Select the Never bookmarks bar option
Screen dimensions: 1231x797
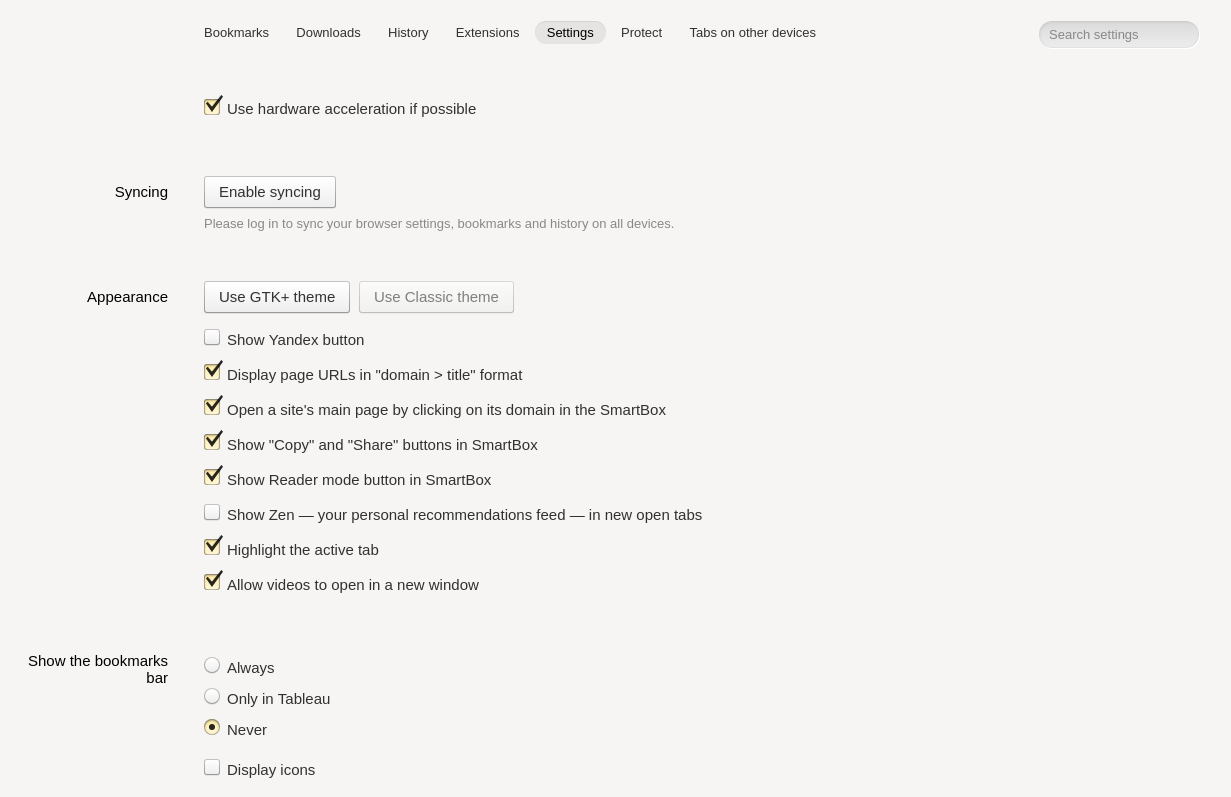pos(212,727)
